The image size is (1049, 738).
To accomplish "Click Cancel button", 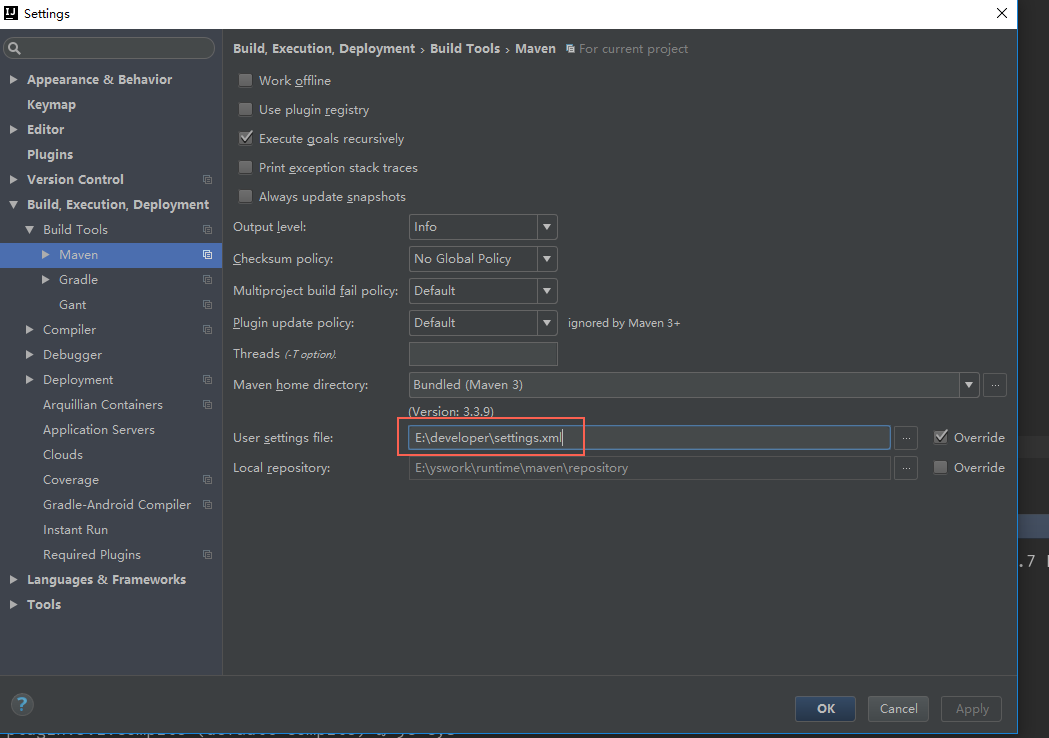I will tap(898, 709).
